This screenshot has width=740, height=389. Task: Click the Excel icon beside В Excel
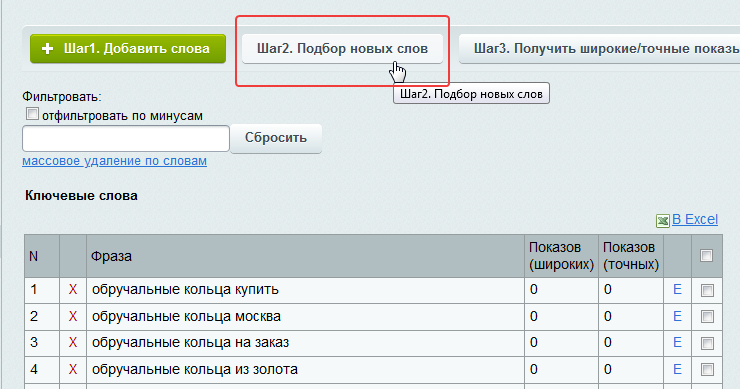(663, 220)
